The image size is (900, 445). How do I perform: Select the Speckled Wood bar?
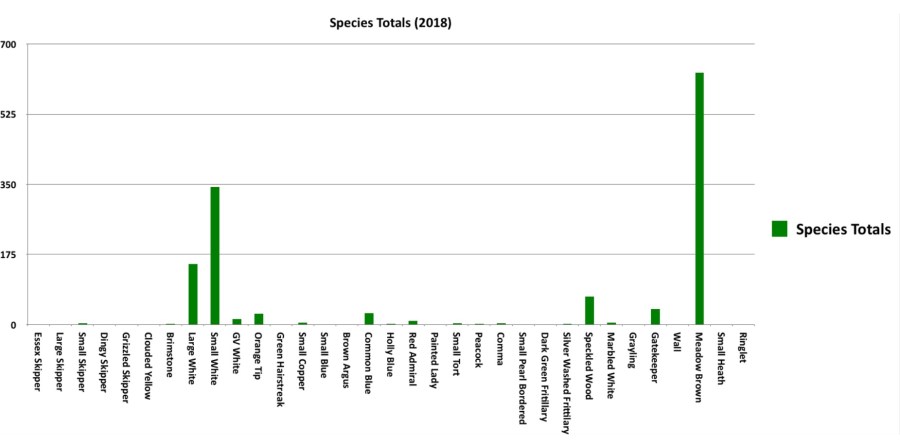(x=589, y=311)
